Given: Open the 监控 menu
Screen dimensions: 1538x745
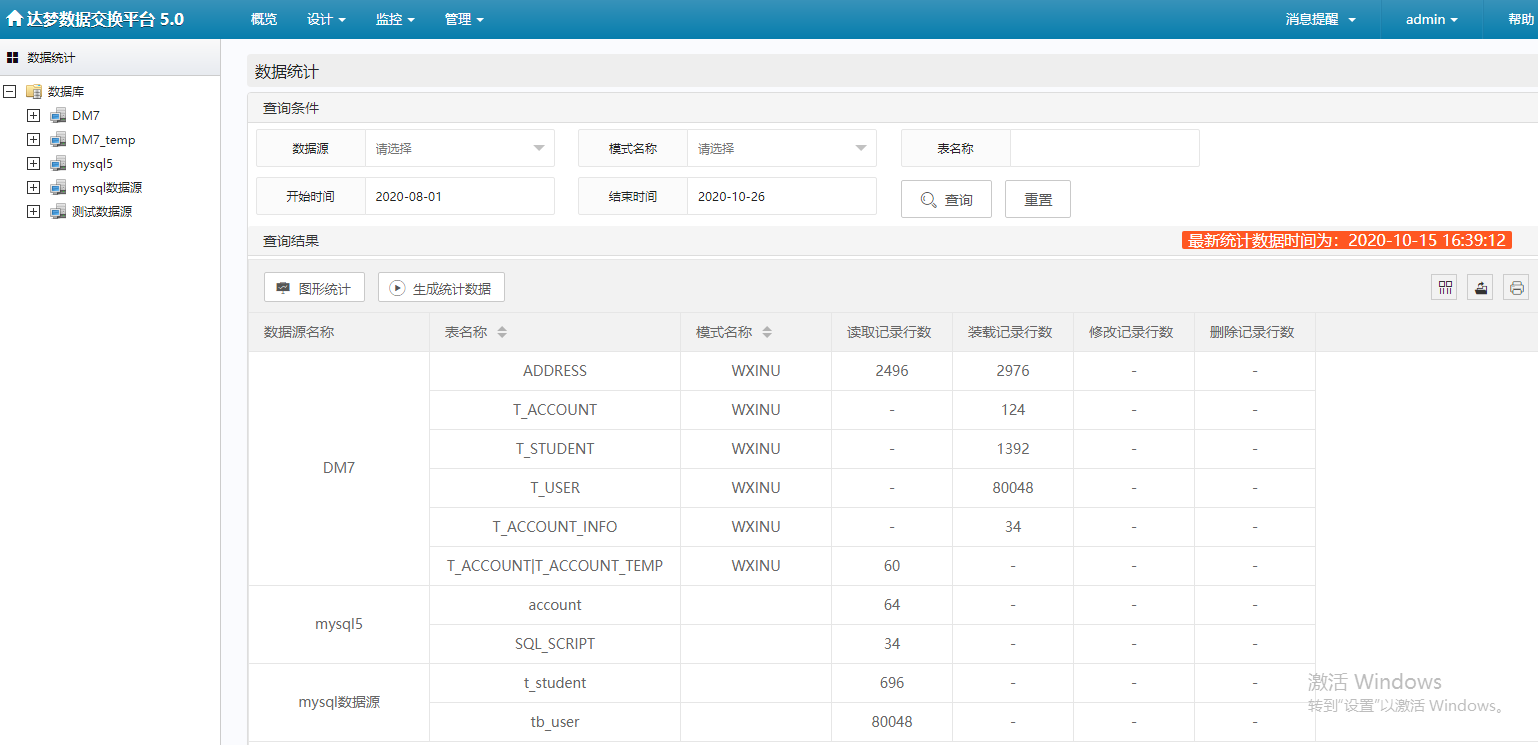Looking at the screenshot, I should tap(395, 19).
